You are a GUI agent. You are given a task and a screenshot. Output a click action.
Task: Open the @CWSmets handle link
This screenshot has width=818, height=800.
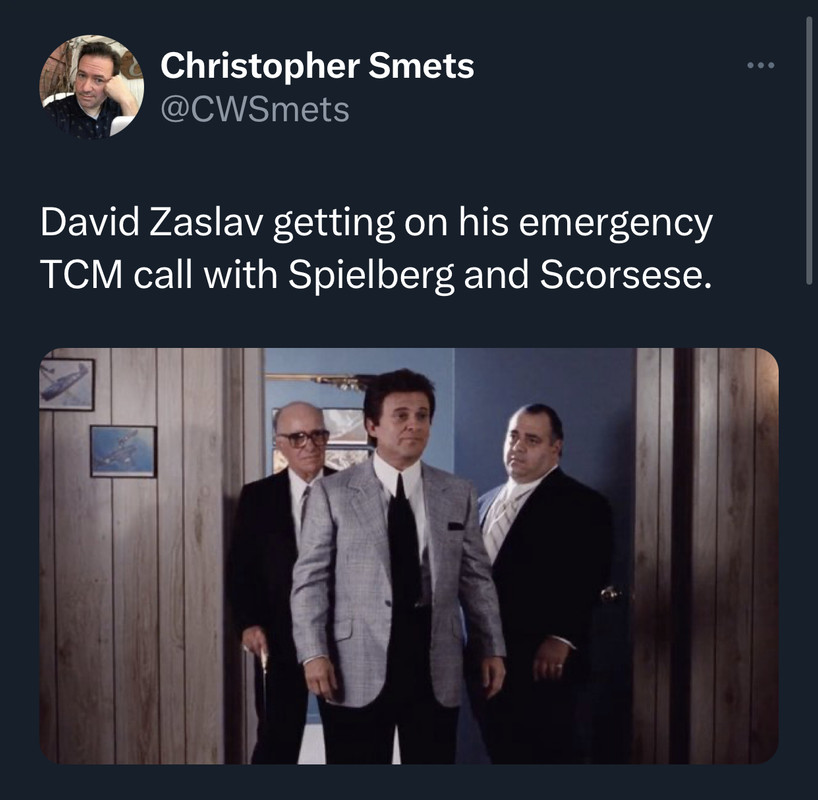pyautogui.click(x=255, y=110)
